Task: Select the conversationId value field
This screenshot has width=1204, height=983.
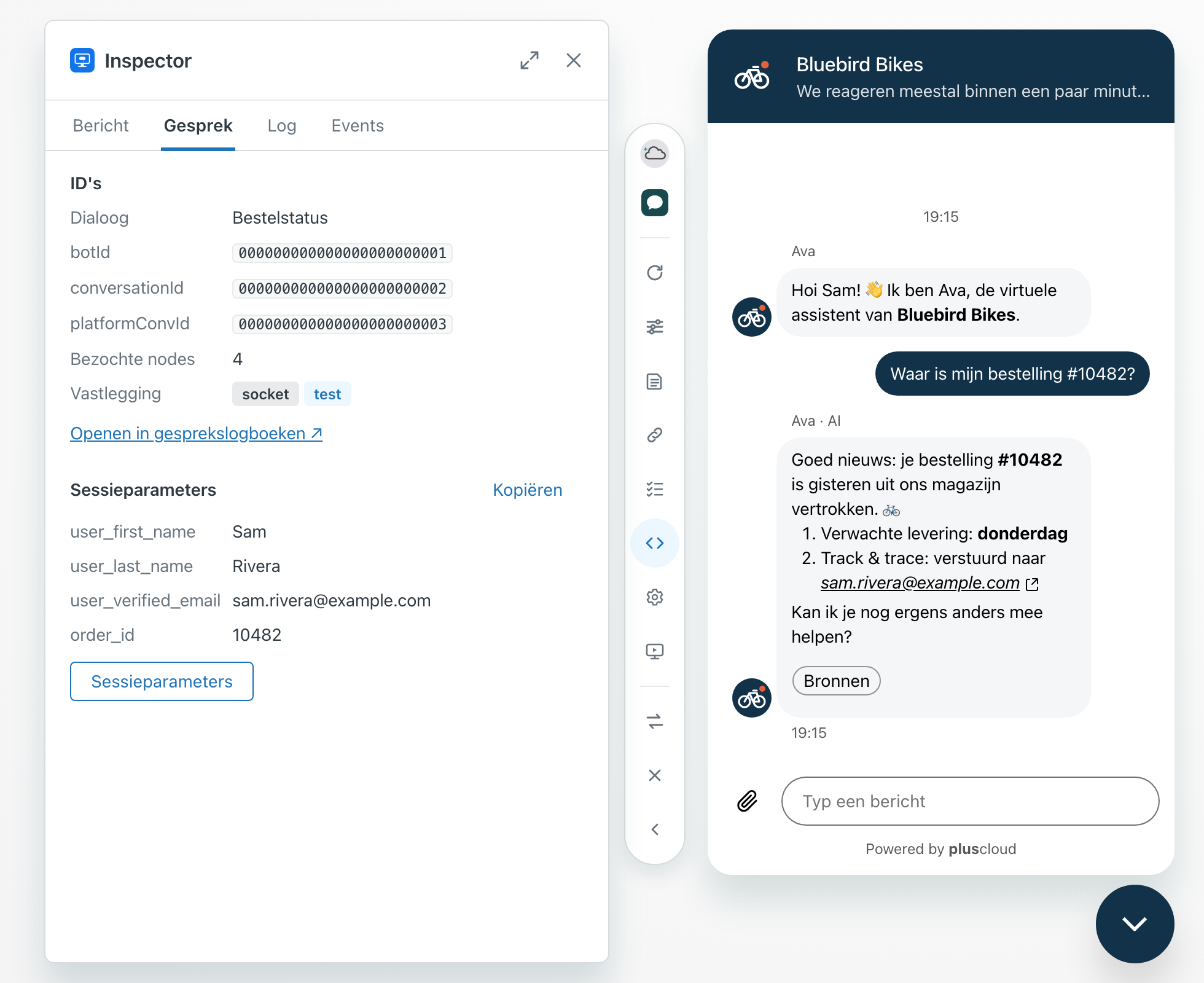Action: [x=342, y=289]
